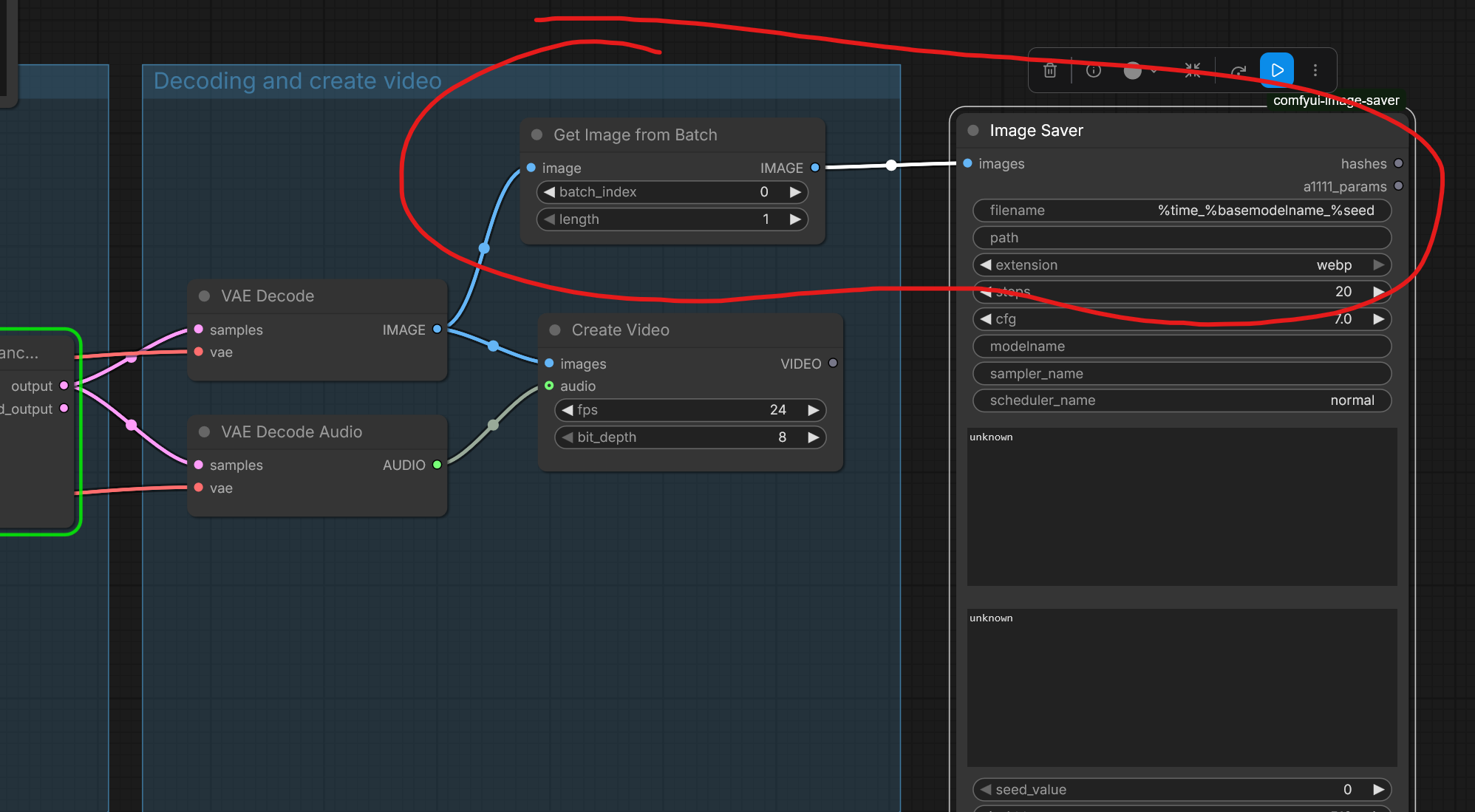Decrease fps value with left arrow
This screenshot has height=812, width=1475.
click(568, 410)
